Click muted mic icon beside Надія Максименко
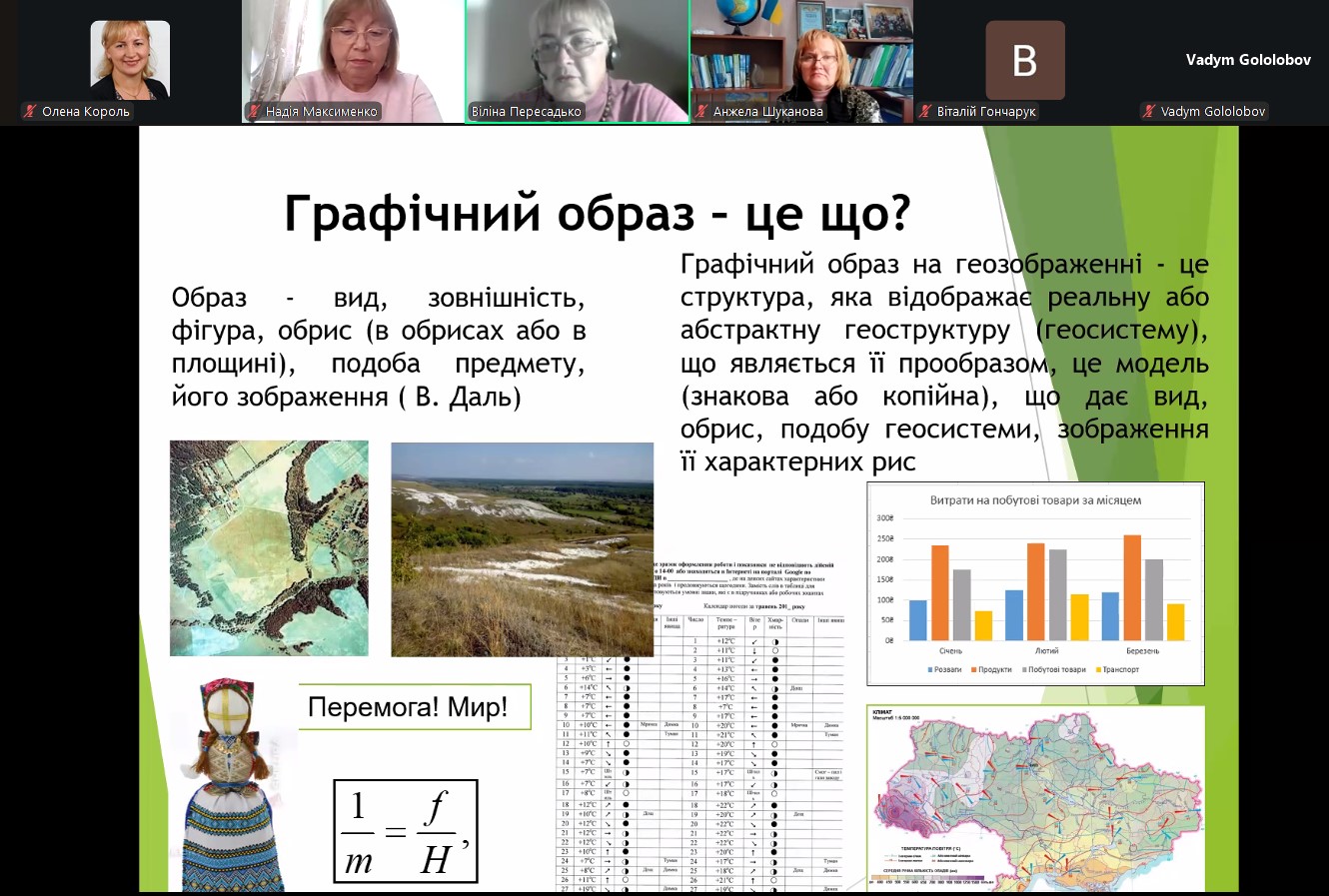The image size is (1329, 896). tap(255, 112)
